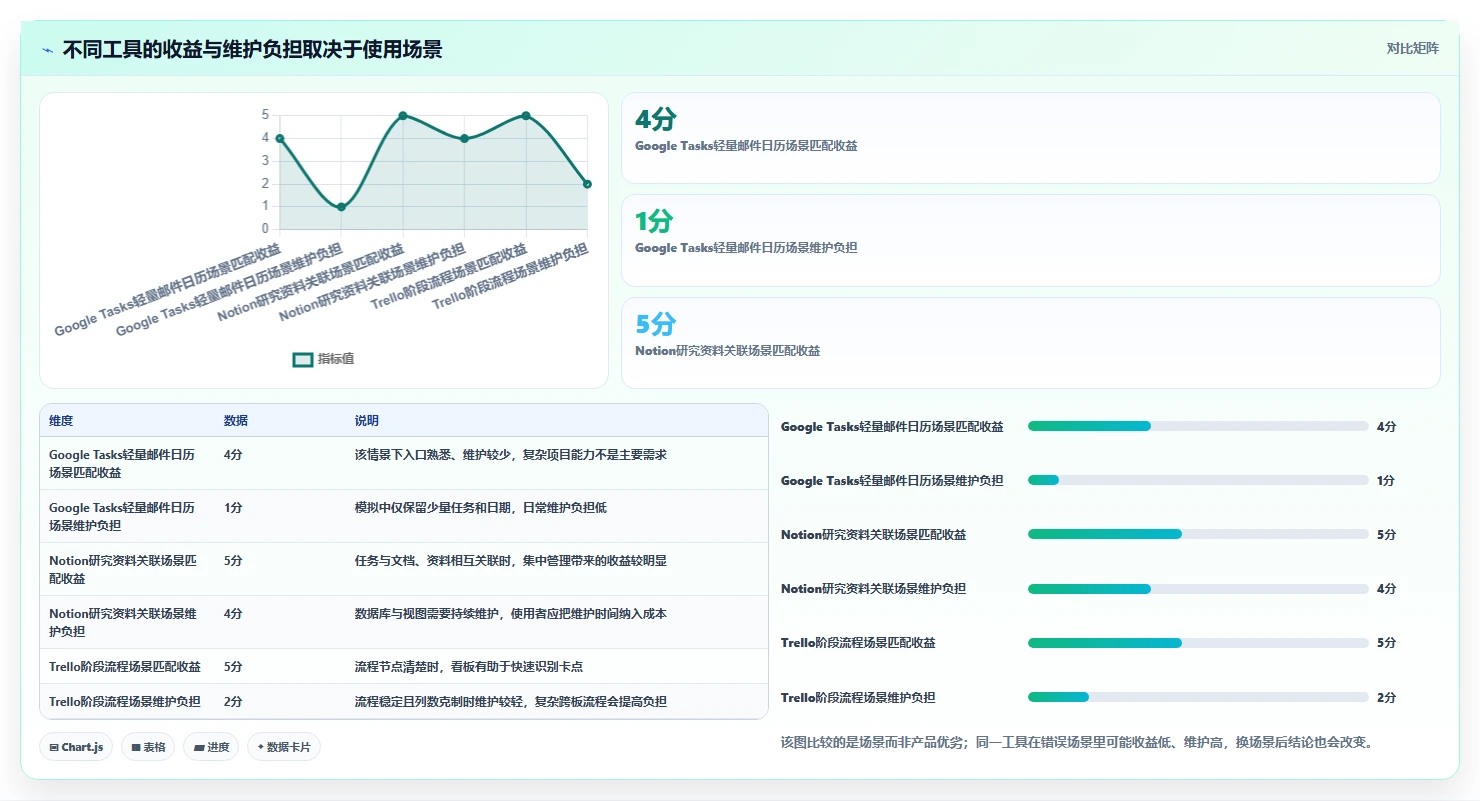Select the heading 不同工具的收益与维护负担取决于使用场景
Viewport: 1480px width, 801px height.
pyautogui.click(x=252, y=49)
